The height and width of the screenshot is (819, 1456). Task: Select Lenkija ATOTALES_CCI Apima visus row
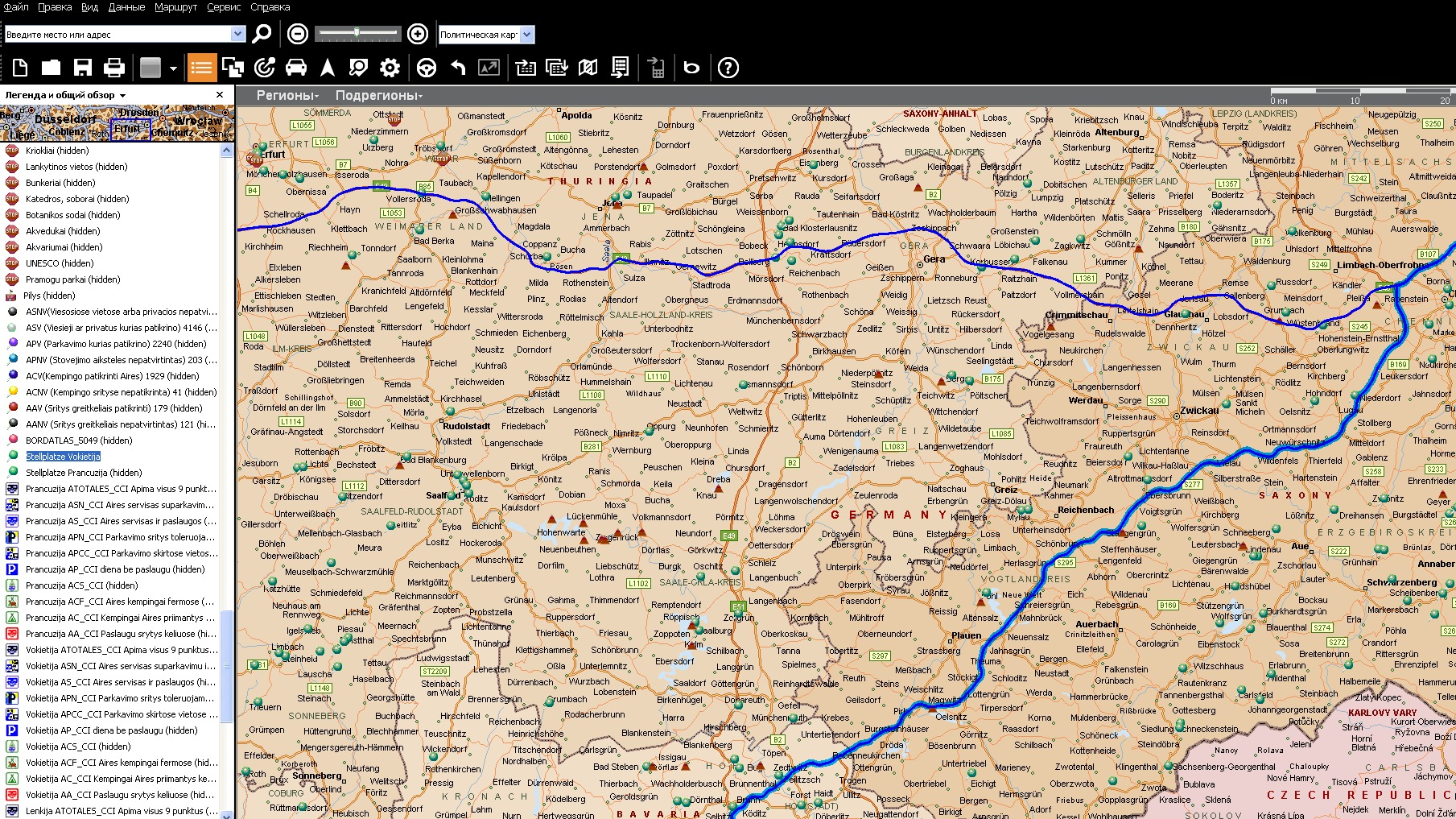[122, 811]
